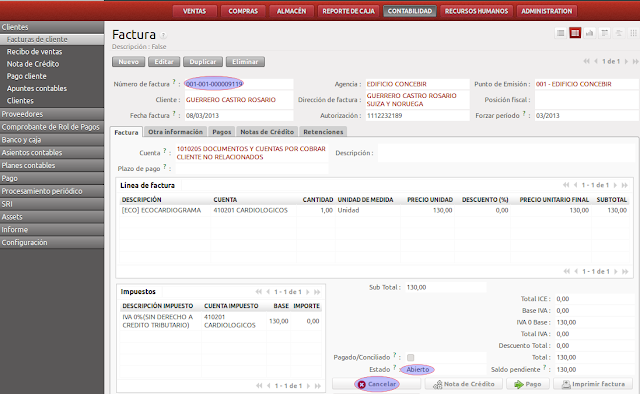Image resolution: width=640 pixels, height=394 pixels.
Task: Jump to last page in Línea de factura top pager
Action: pyautogui.click(x=624, y=185)
